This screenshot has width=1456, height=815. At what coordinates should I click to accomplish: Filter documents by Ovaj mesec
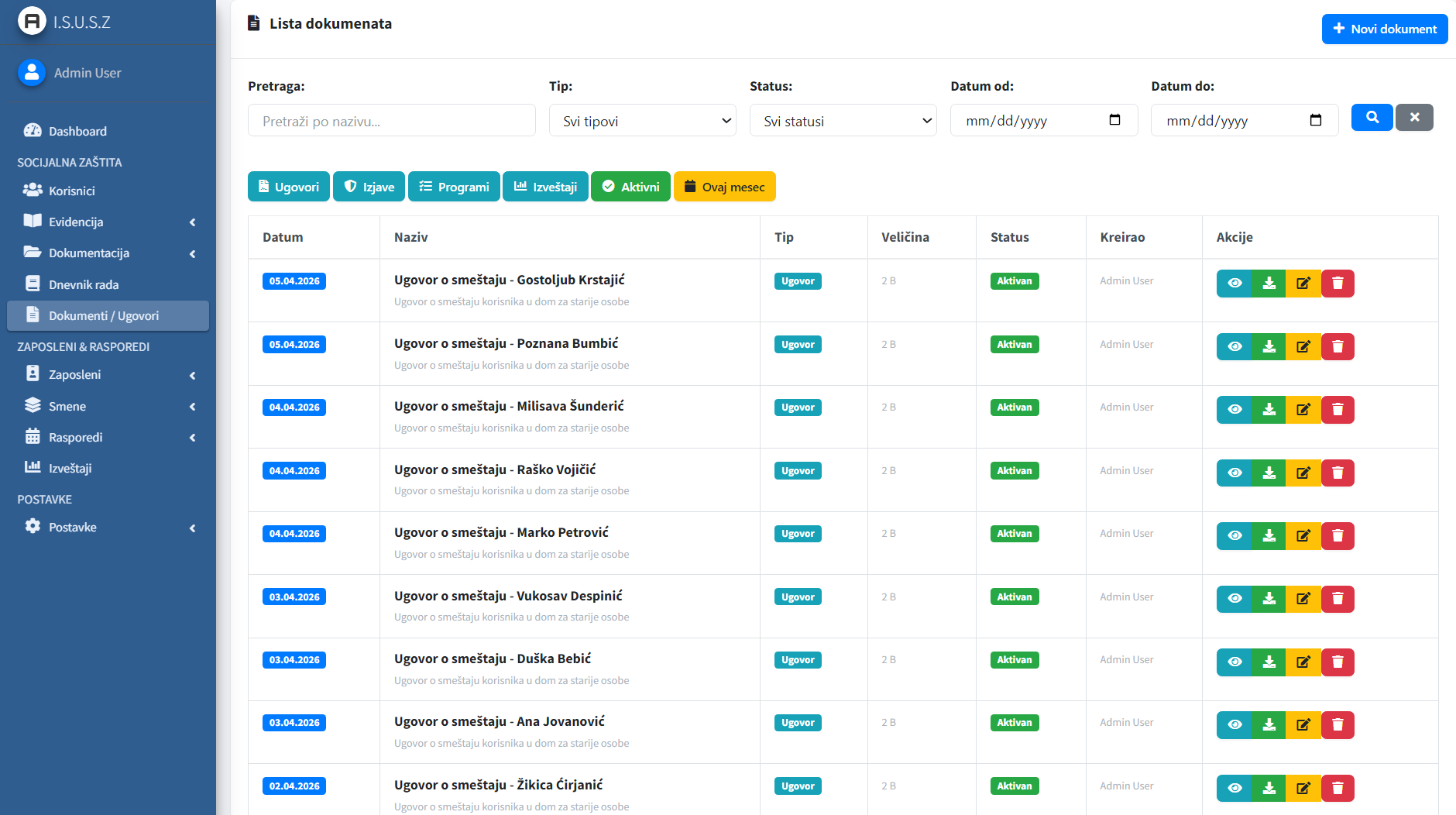point(725,187)
